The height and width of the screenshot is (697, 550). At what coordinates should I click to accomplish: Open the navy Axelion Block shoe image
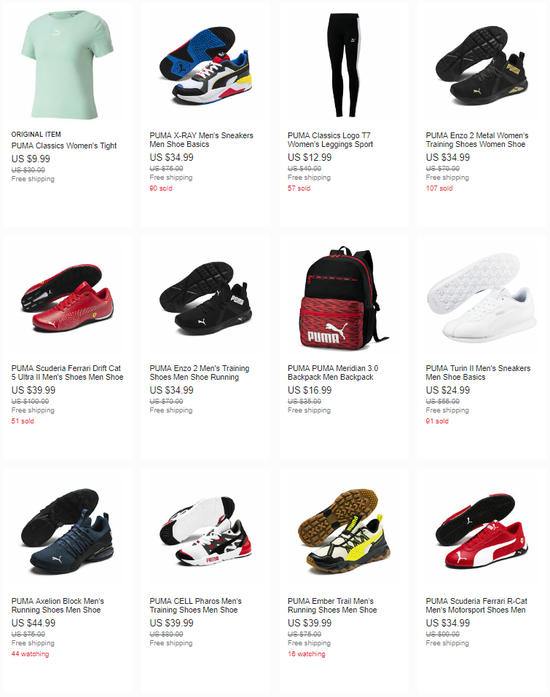(67, 531)
